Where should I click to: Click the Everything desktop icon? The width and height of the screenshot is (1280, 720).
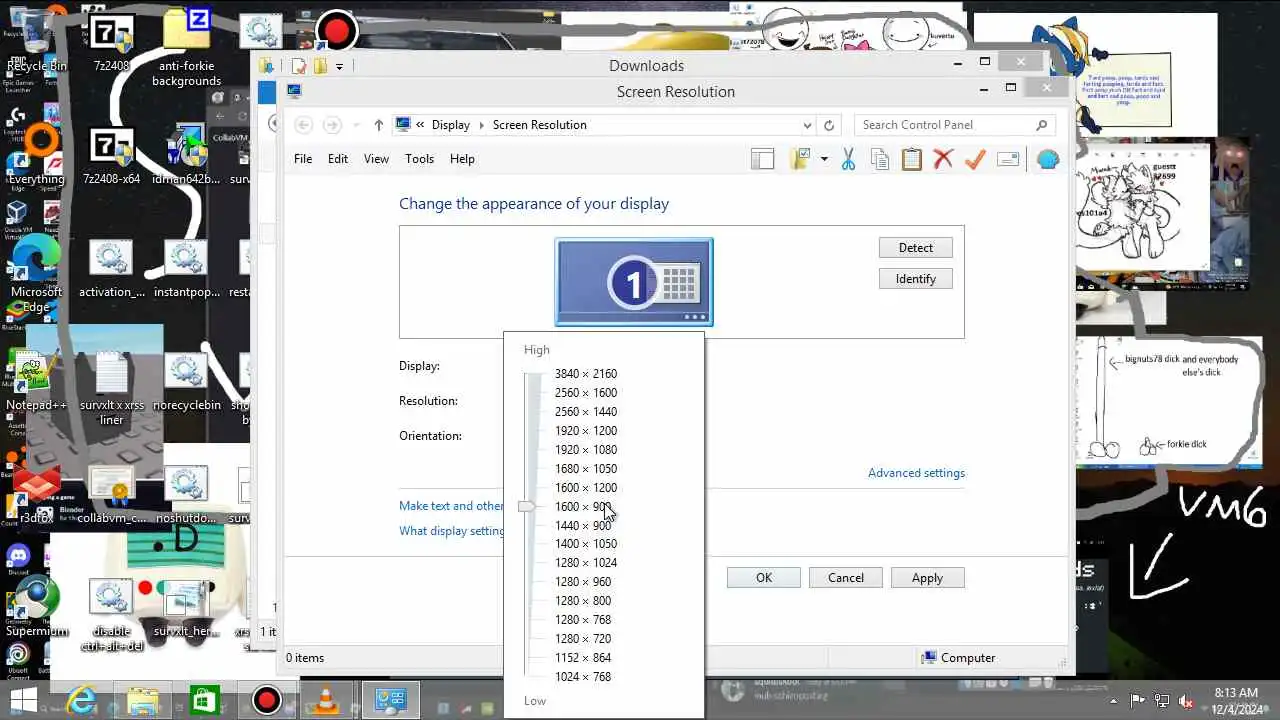tap(36, 155)
